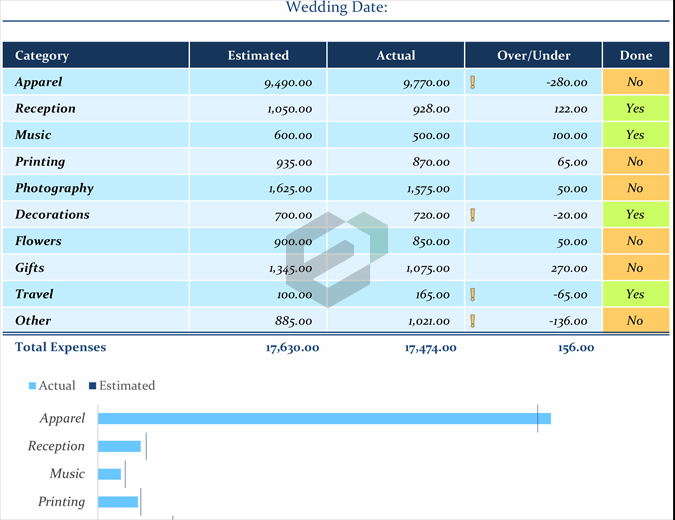Click the warning icon in Apparel row
675x520 pixels.
[x=472, y=82]
